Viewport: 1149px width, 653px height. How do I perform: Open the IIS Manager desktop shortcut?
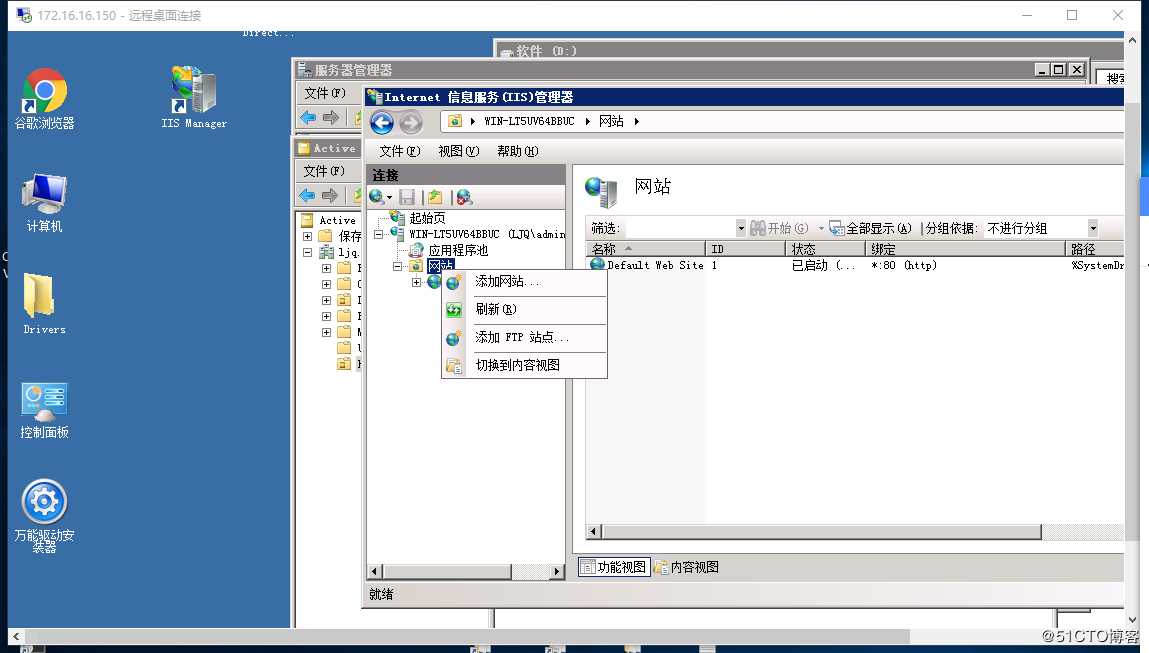coord(194,97)
